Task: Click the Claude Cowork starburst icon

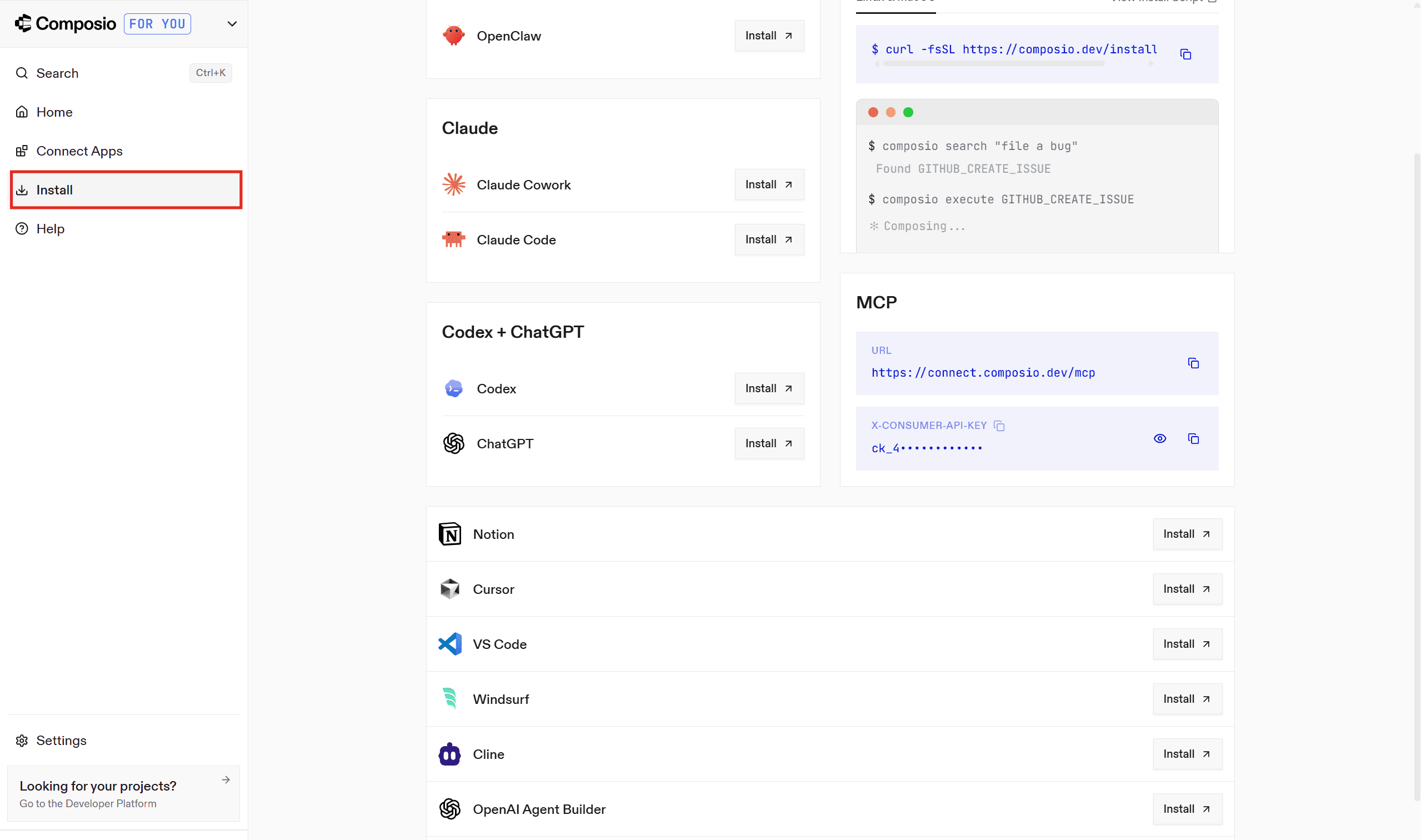Action: pos(453,184)
